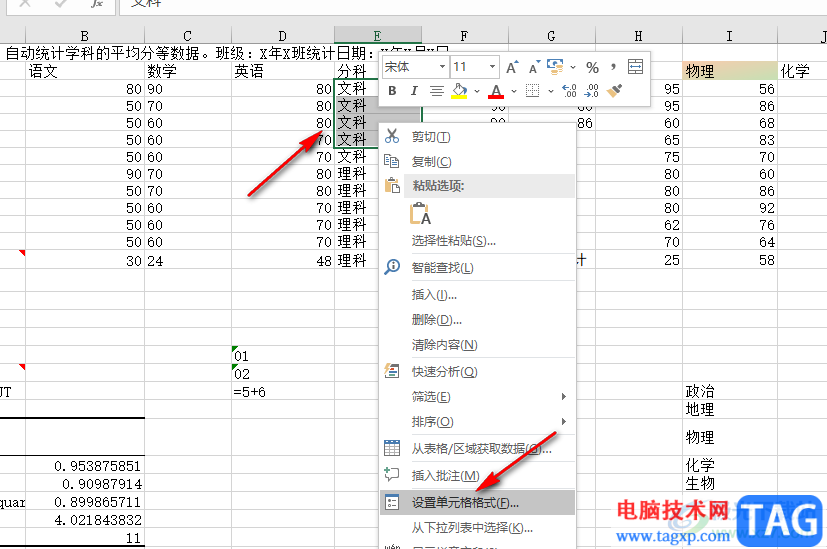Viewport: 827px width, 549px height.
Task: Select column B header
Action: pyautogui.click(x=84, y=36)
